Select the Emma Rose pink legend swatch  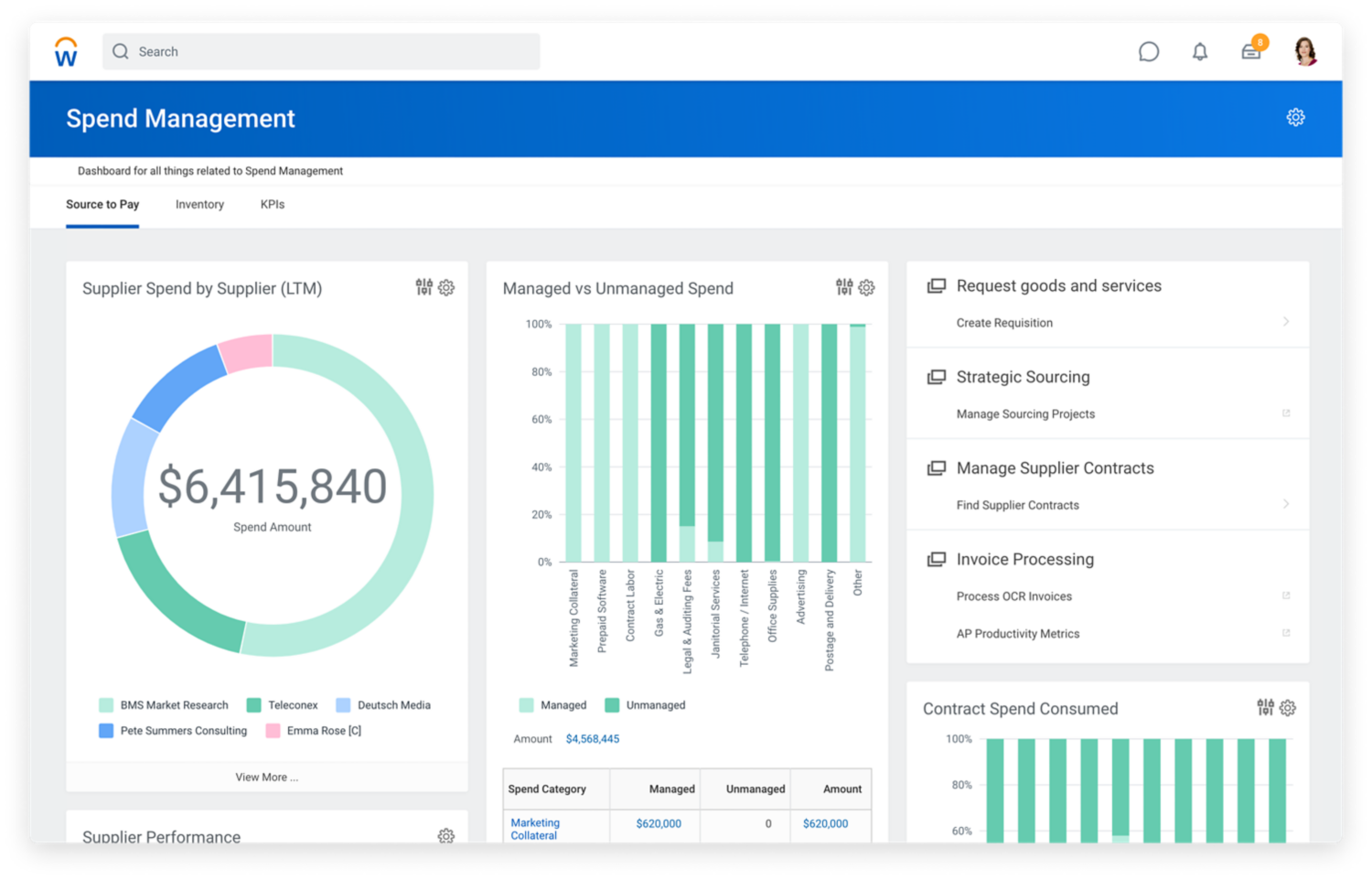(274, 730)
